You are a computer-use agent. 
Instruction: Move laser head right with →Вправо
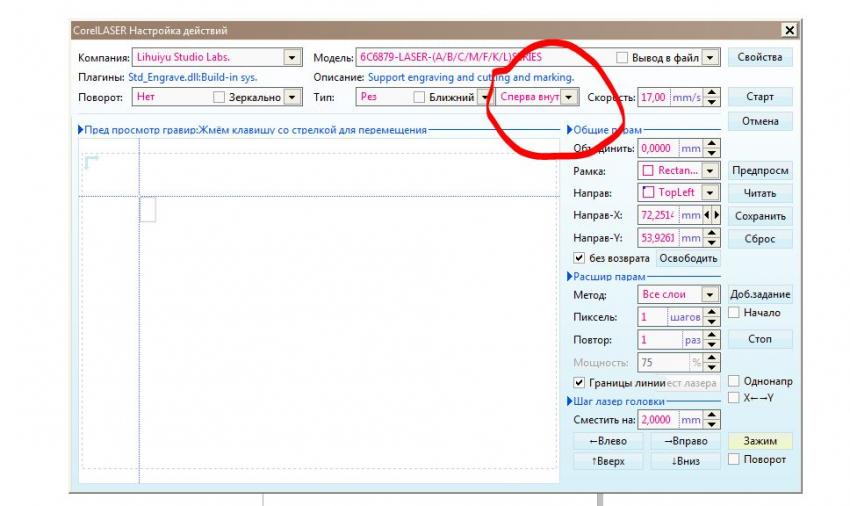[685, 441]
